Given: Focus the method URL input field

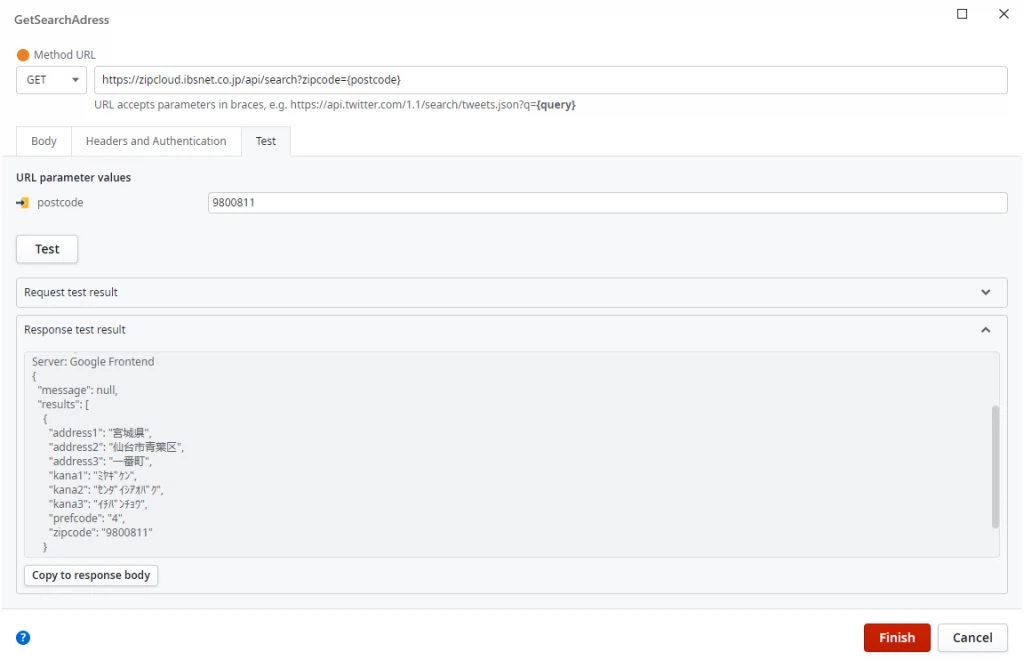Looking at the screenshot, I should pos(551,80).
